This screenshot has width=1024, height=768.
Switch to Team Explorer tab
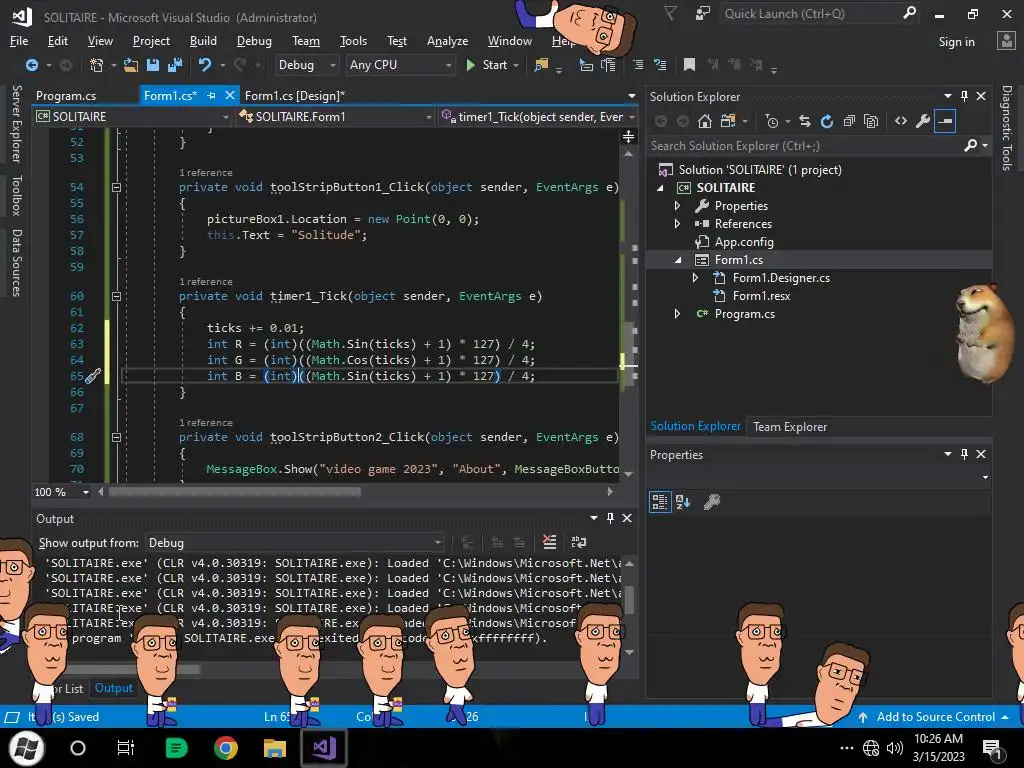coord(790,426)
